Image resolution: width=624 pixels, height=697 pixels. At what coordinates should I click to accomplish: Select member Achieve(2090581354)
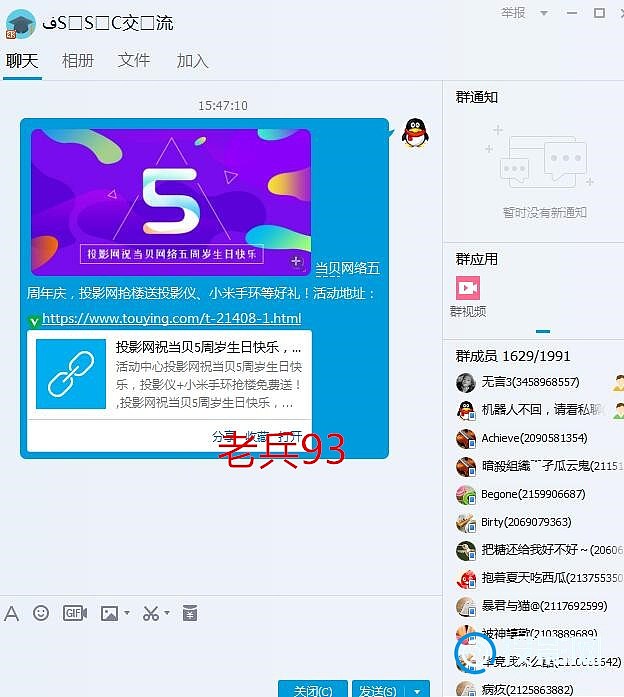pyautogui.click(x=534, y=438)
